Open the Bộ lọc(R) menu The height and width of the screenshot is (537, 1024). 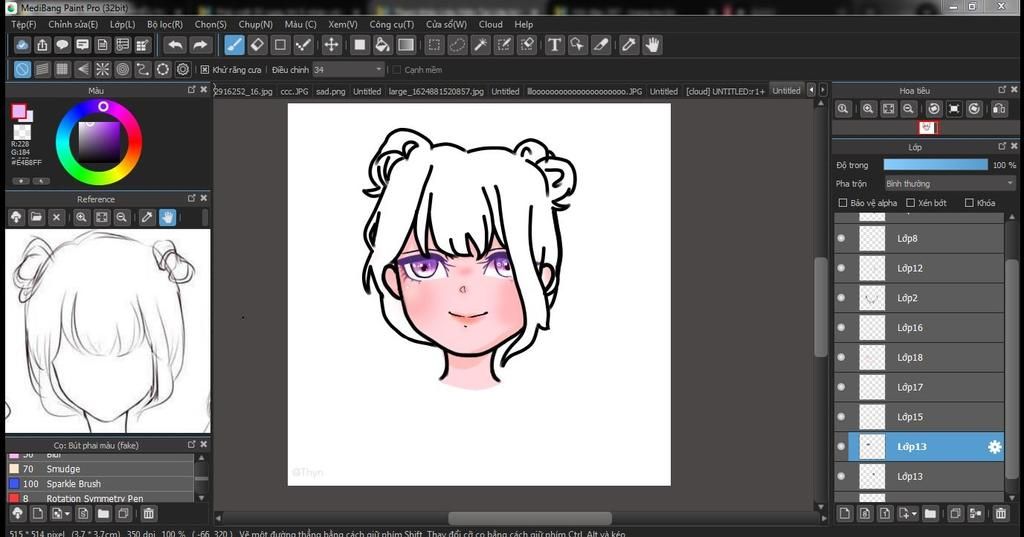click(x=165, y=24)
